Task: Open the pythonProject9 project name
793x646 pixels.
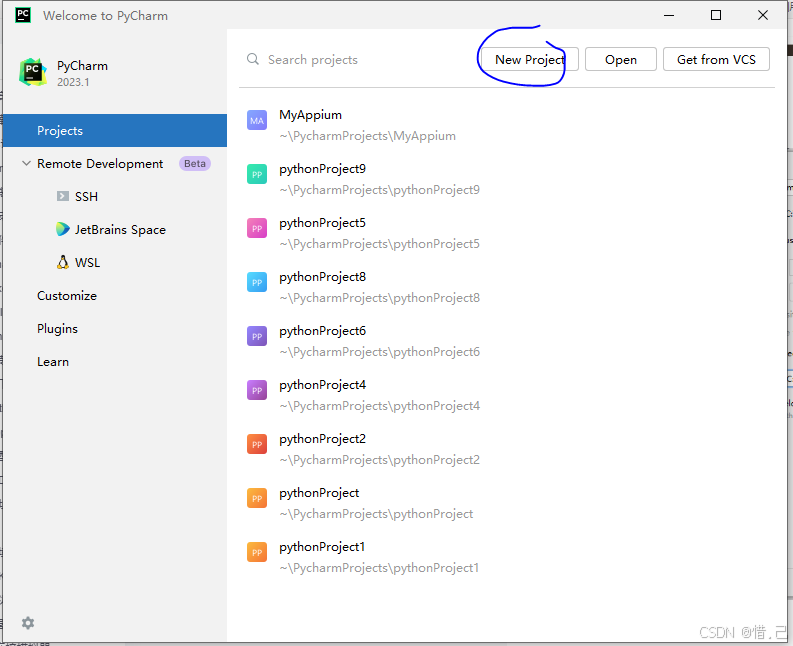Action: (323, 169)
